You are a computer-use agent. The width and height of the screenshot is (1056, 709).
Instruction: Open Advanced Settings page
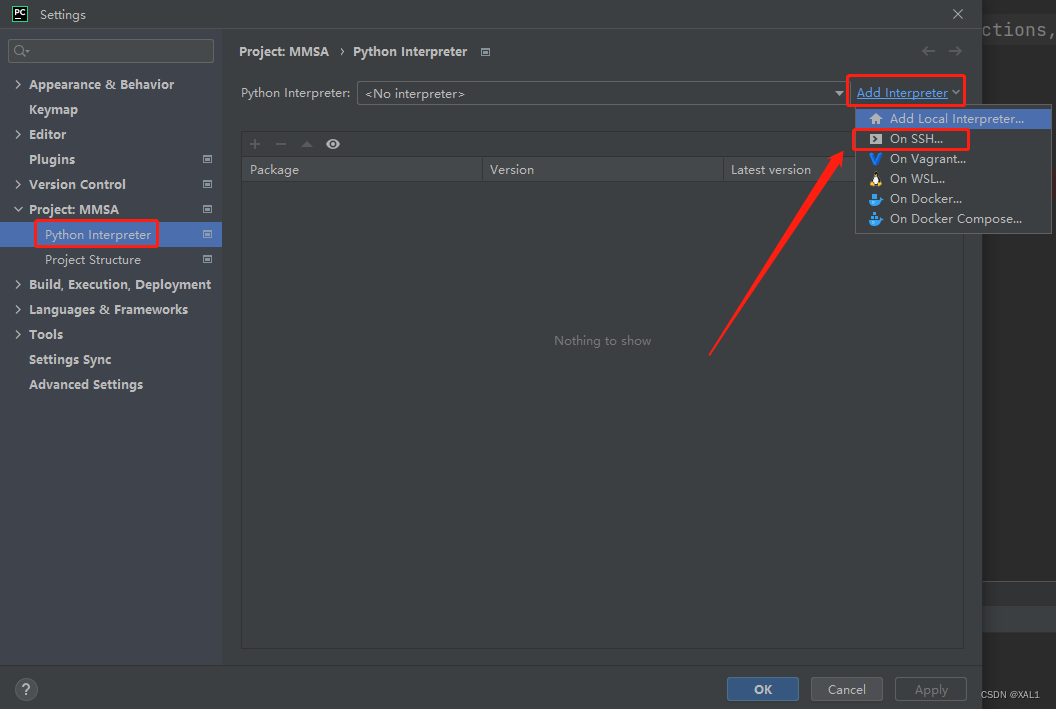86,384
